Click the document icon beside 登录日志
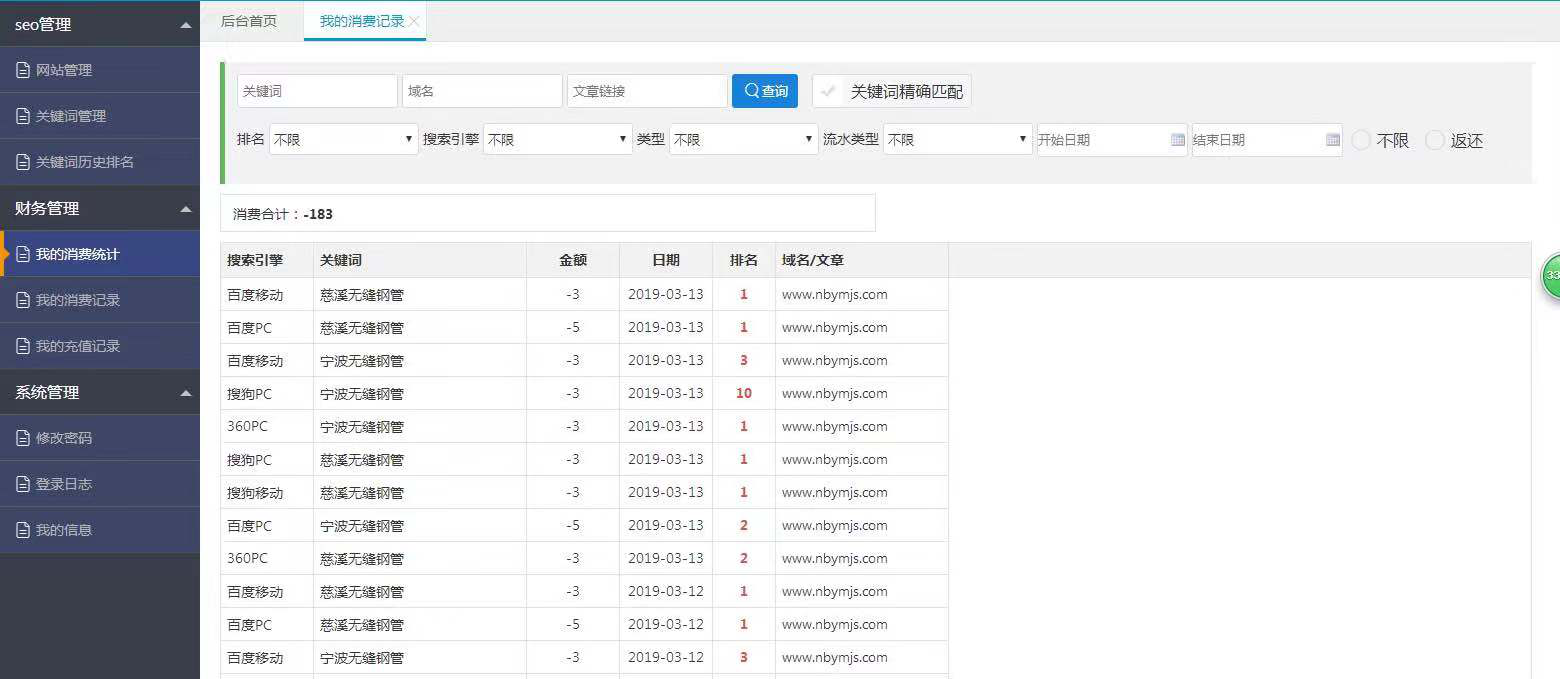 23,484
